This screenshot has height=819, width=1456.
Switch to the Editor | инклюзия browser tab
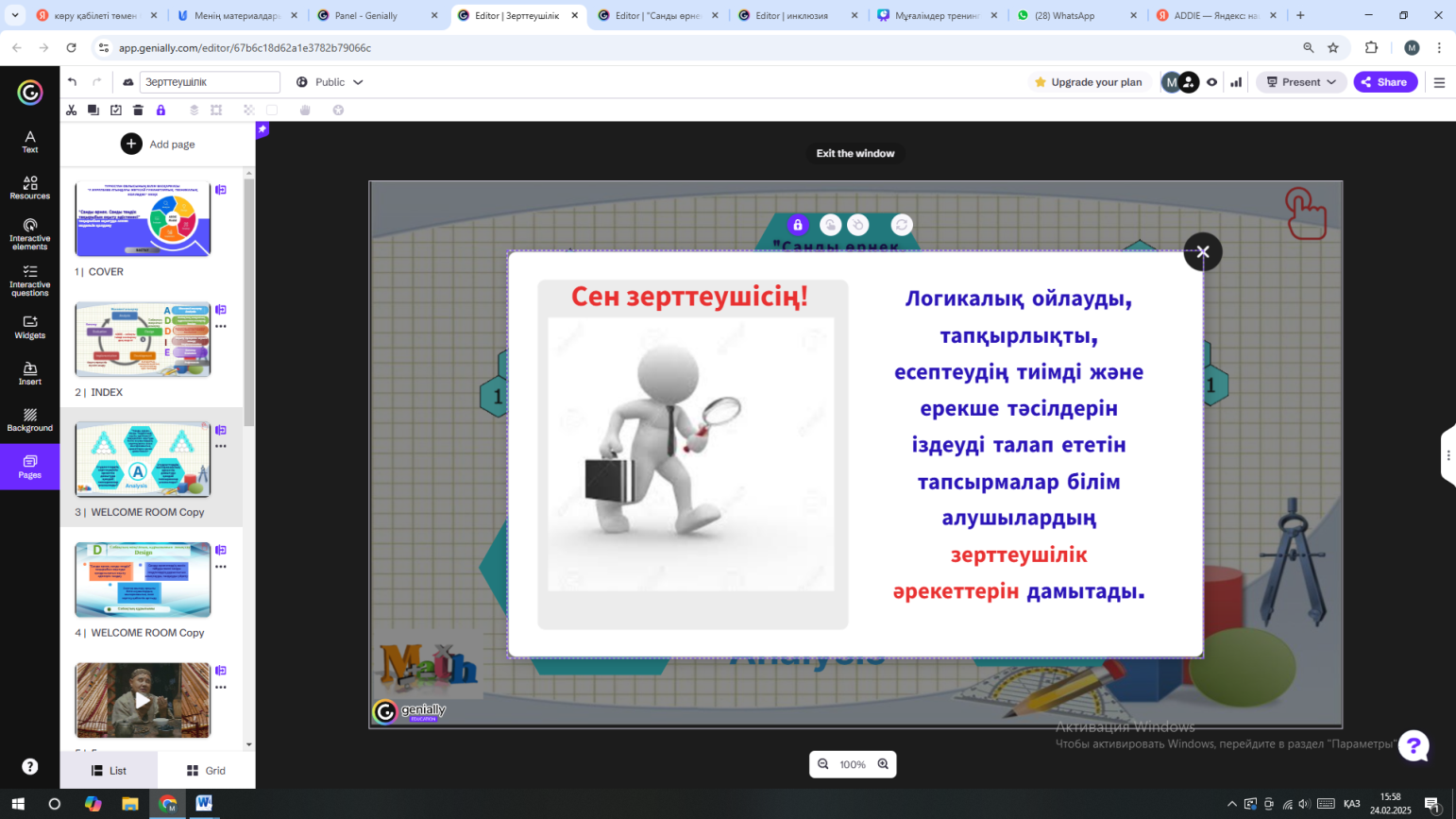(x=799, y=15)
